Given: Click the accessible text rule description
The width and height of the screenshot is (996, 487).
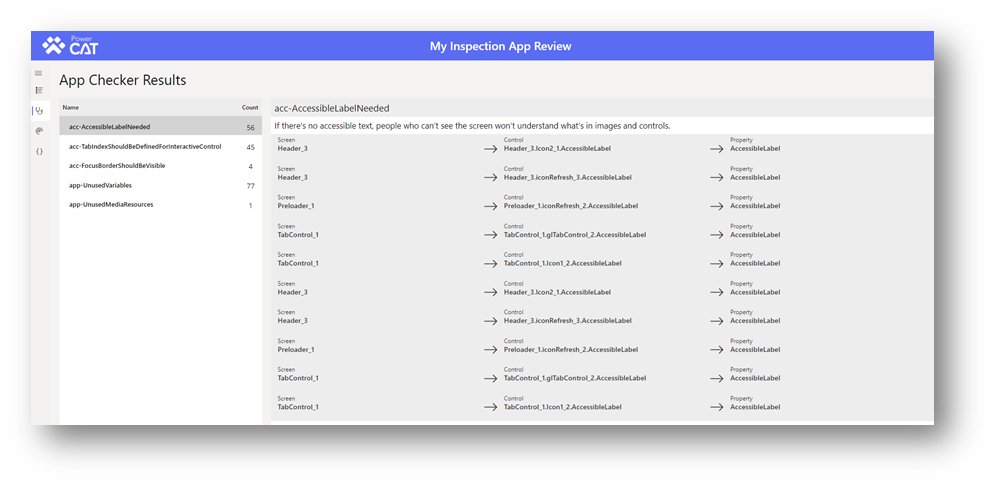Looking at the screenshot, I should tap(472, 126).
